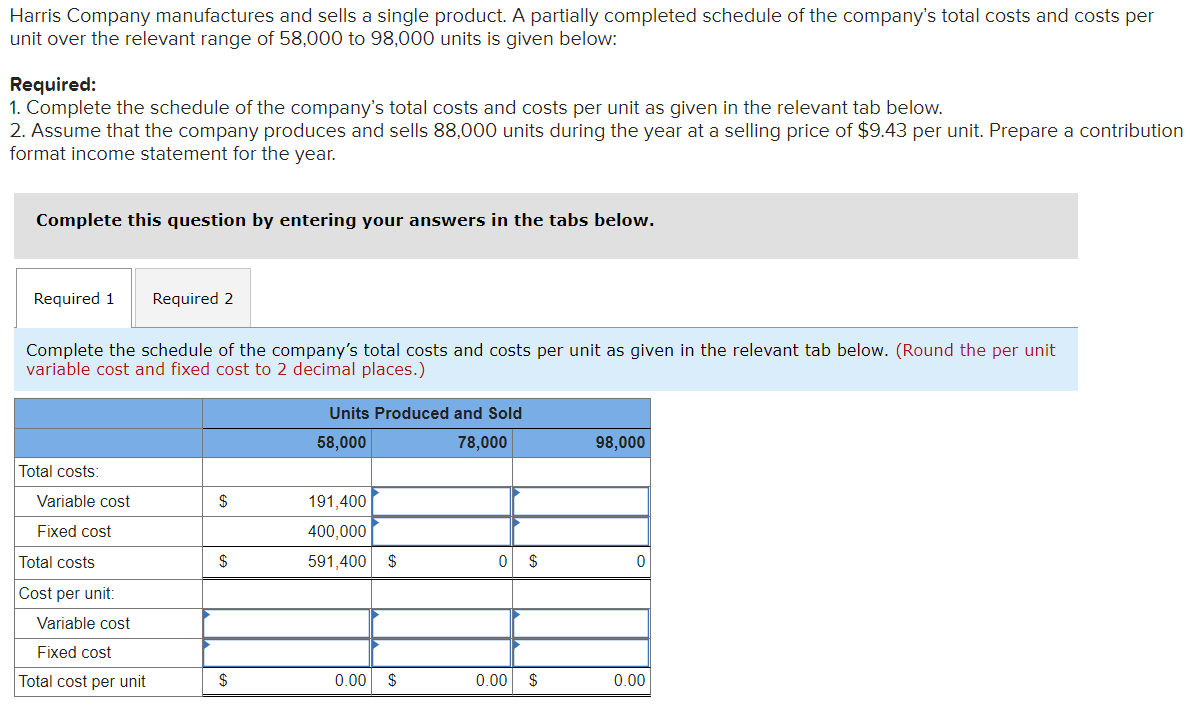Click the variable cost input under 78,000 units

tap(440, 501)
